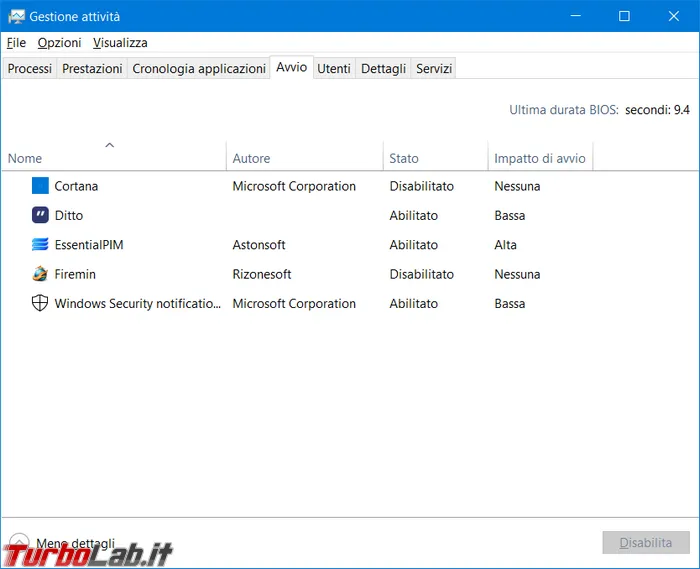Click the Disabilita button
The height and width of the screenshot is (569, 700).
(646, 542)
